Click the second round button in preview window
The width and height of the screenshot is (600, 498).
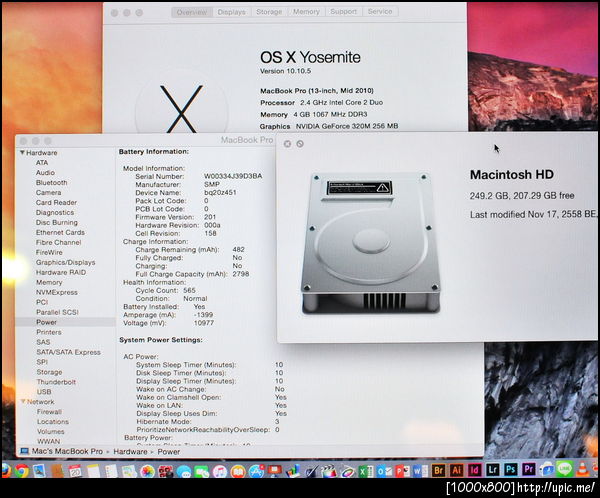tap(300, 144)
